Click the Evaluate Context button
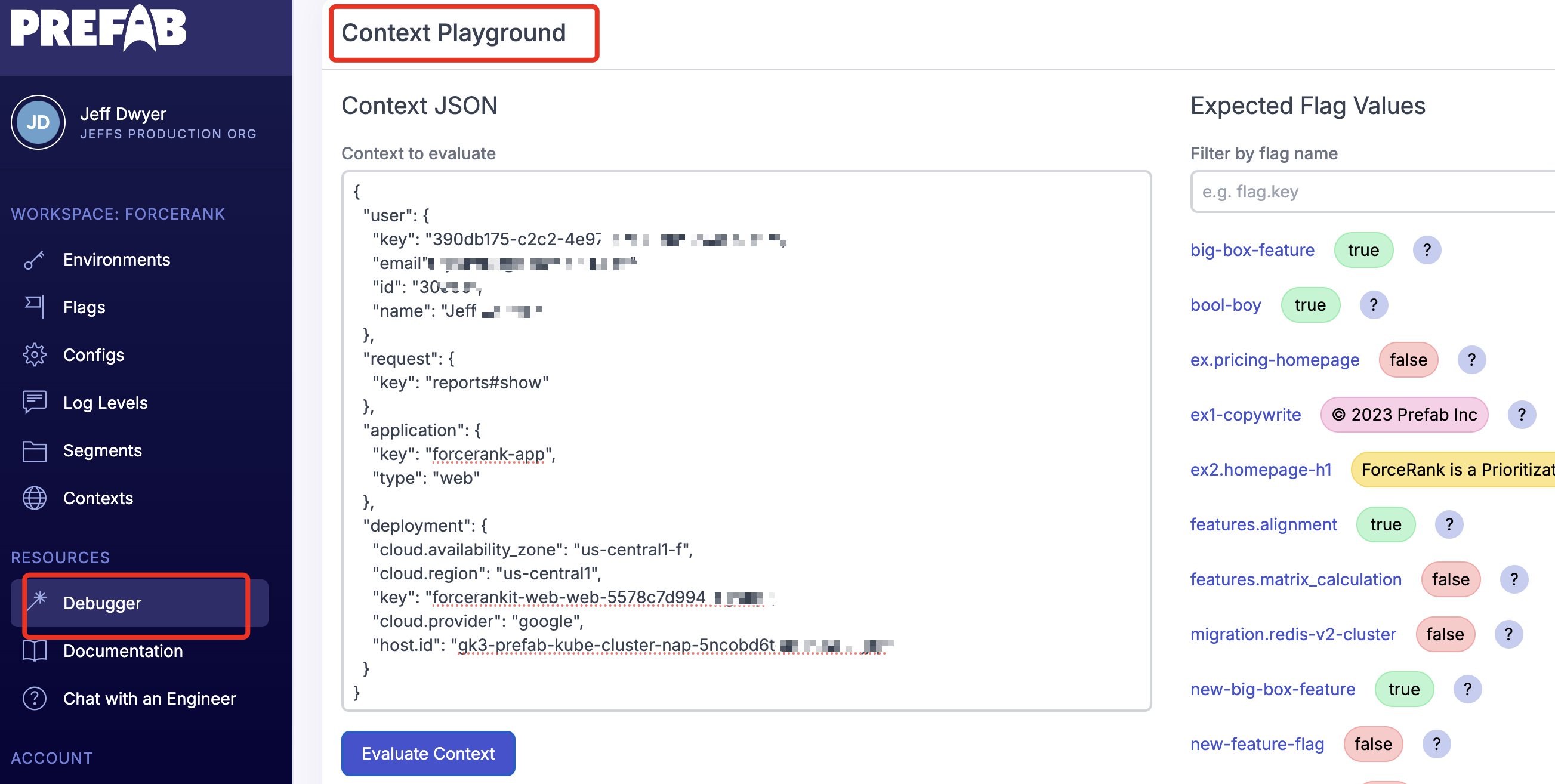 [428, 753]
